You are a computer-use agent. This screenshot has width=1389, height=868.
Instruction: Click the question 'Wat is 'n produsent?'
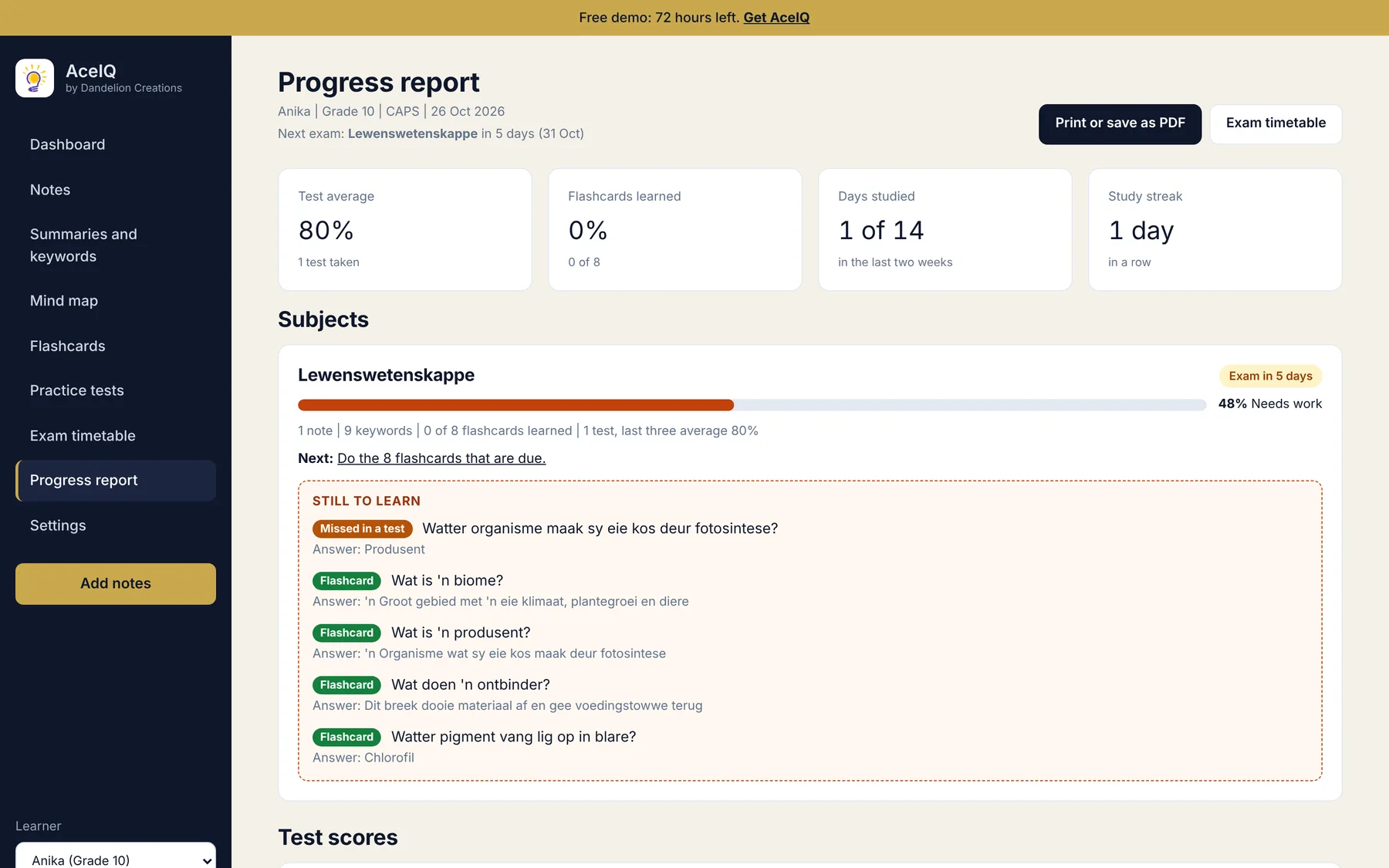pyautogui.click(x=461, y=633)
